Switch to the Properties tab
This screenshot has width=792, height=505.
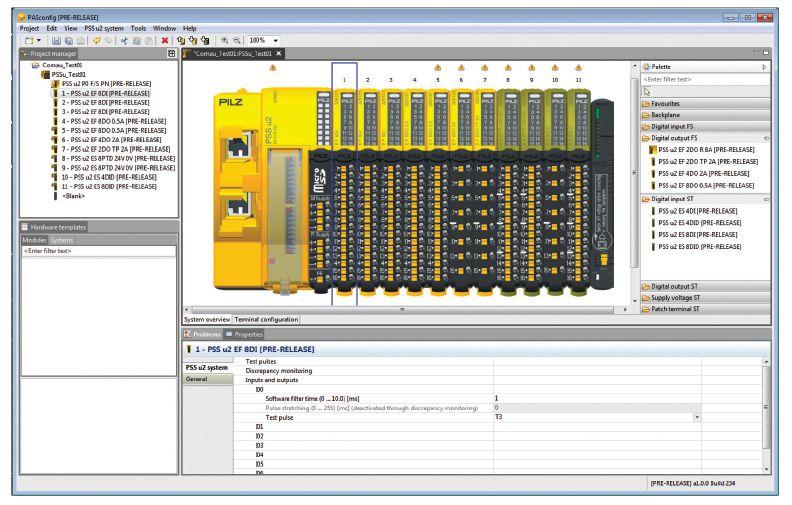244,334
